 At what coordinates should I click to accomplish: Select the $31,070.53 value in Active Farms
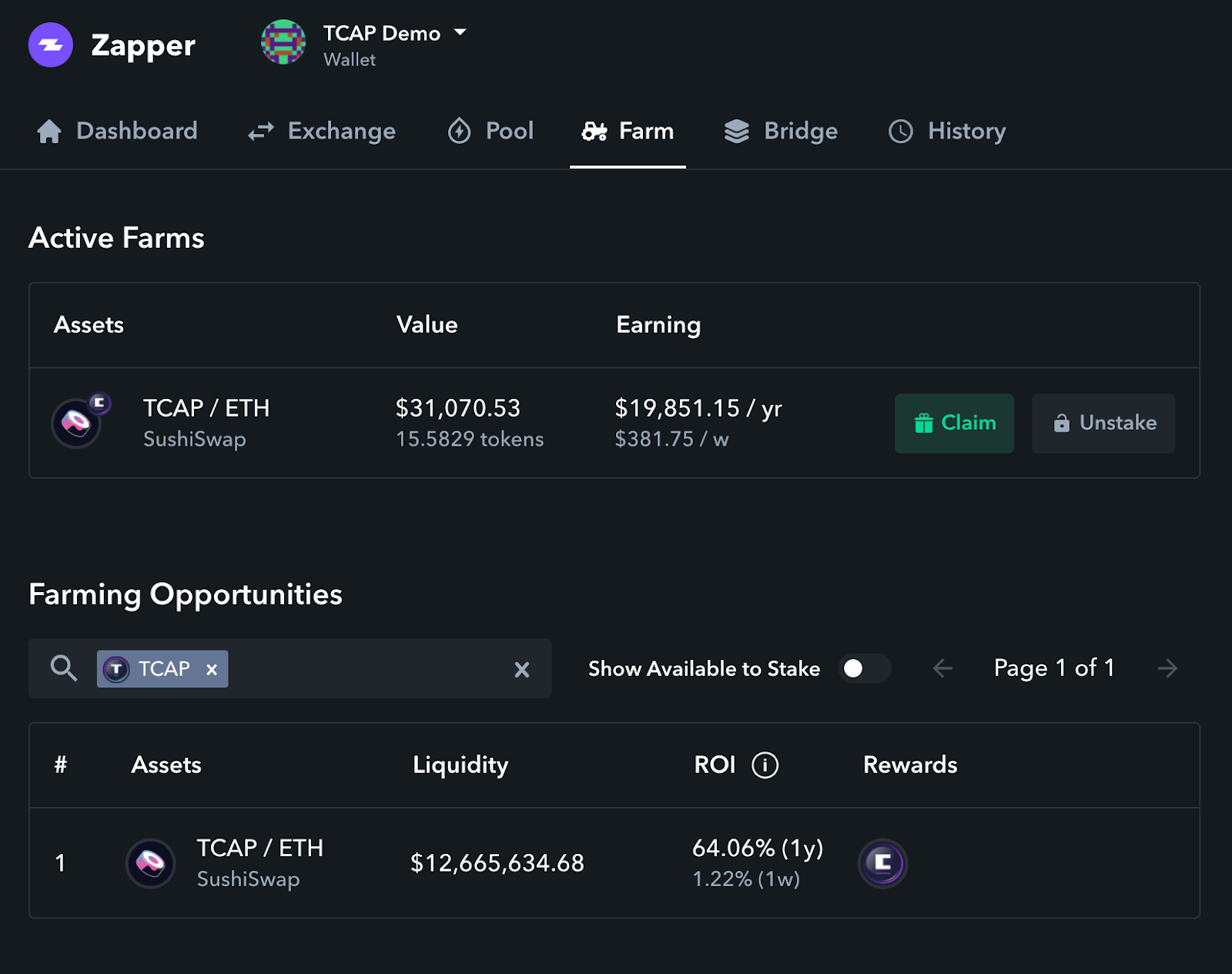pos(458,408)
